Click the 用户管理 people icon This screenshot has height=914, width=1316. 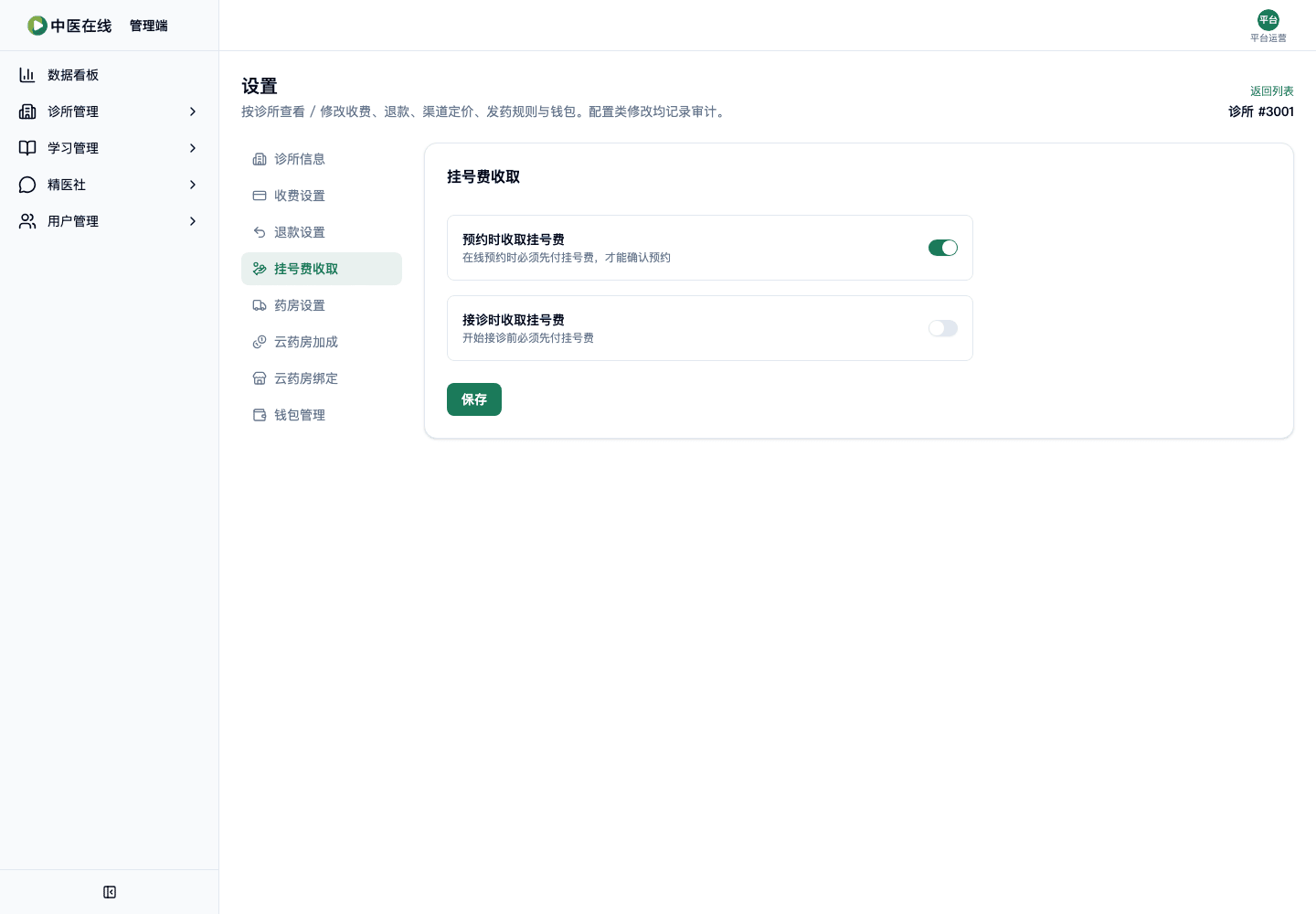point(27,221)
